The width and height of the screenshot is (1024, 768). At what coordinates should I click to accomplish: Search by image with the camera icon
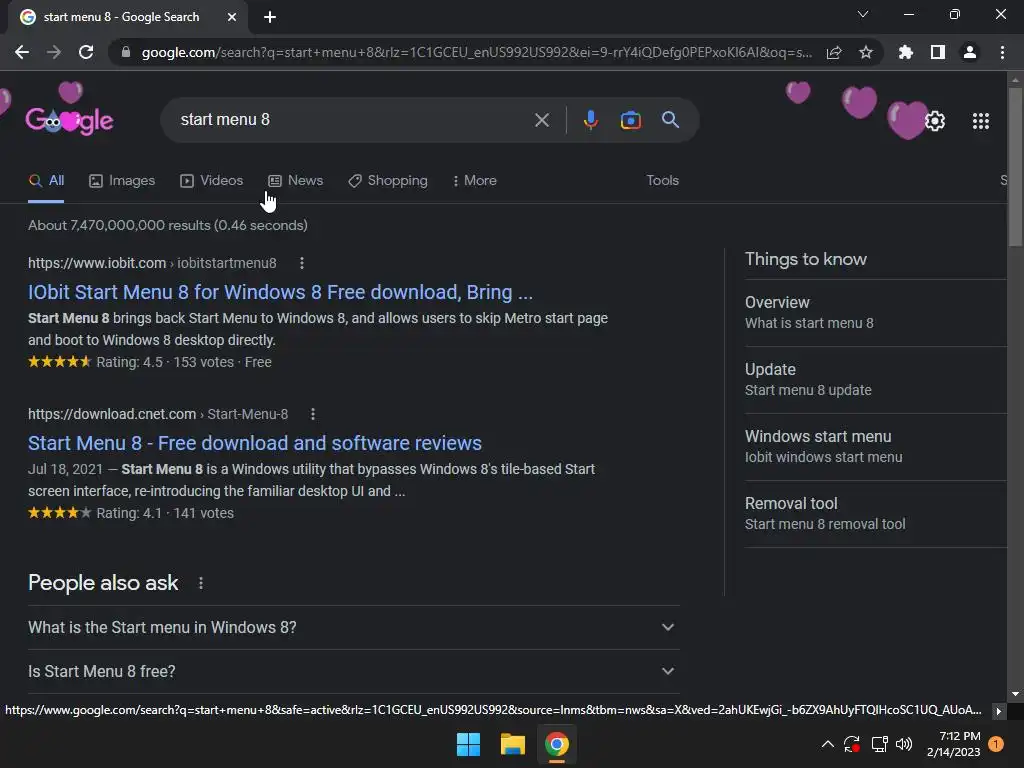point(631,120)
